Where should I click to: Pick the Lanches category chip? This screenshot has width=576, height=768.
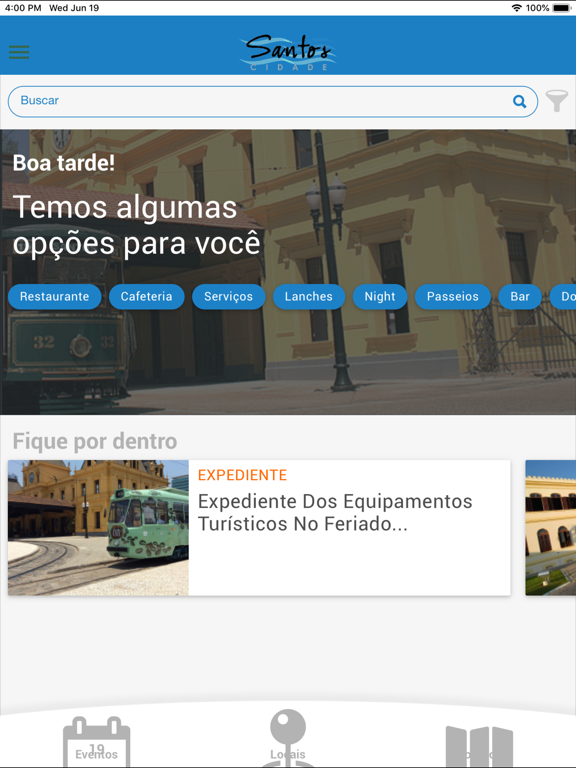click(309, 296)
